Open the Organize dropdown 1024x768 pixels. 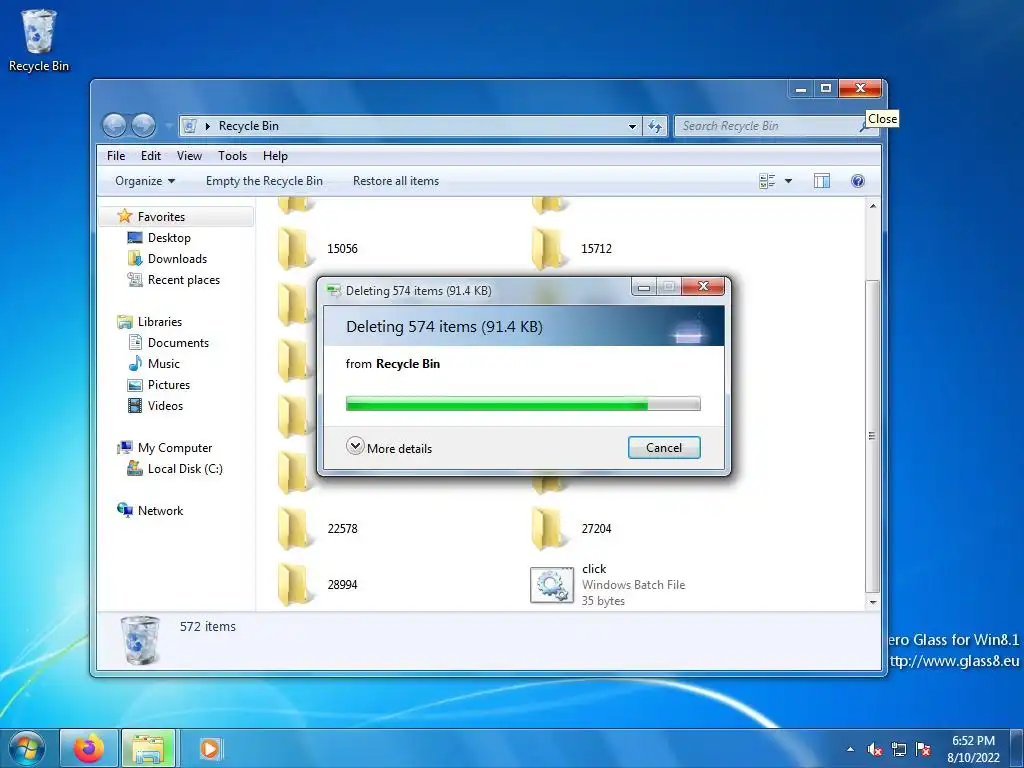tap(145, 181)
